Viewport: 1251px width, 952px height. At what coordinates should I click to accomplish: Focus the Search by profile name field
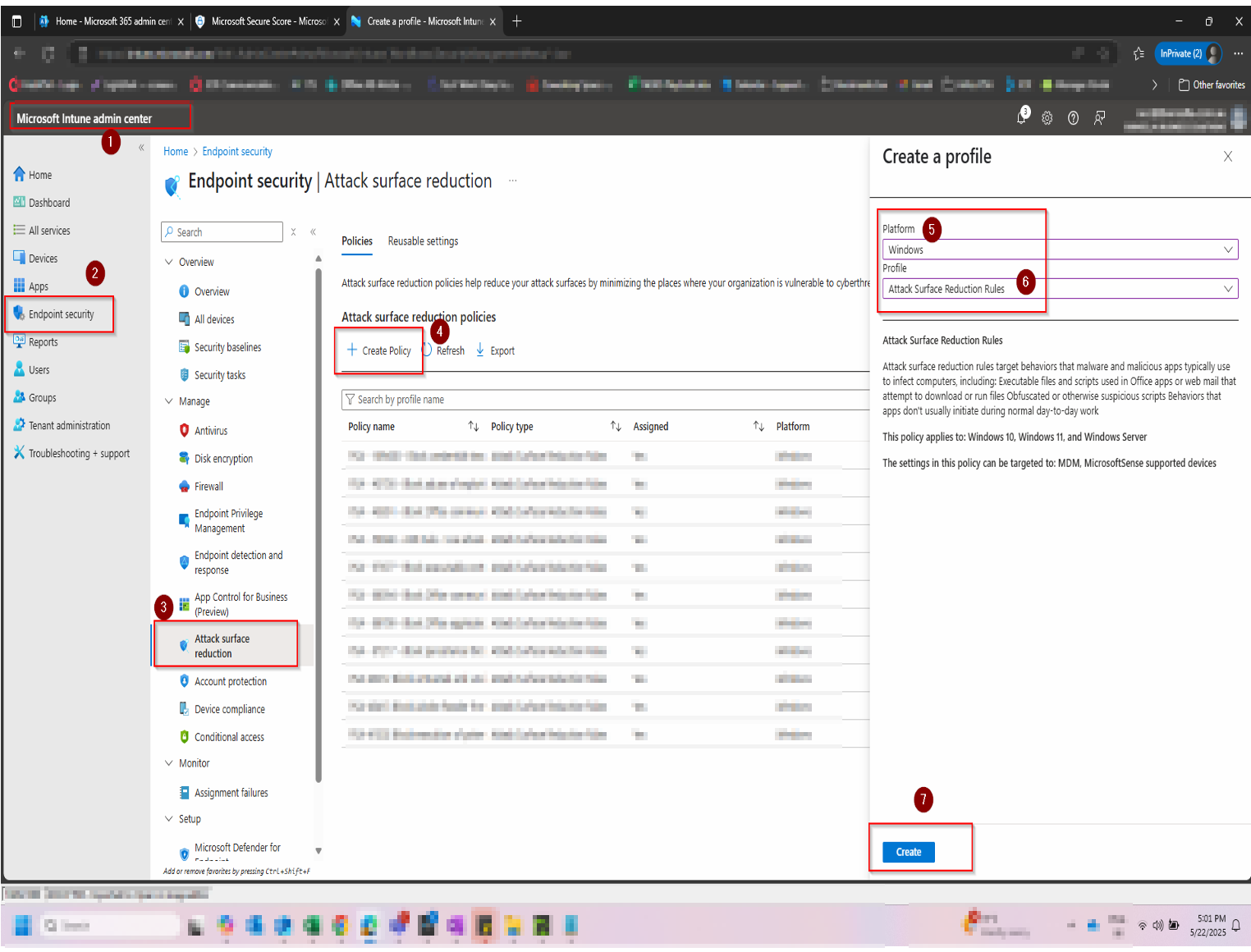point(606,400)
